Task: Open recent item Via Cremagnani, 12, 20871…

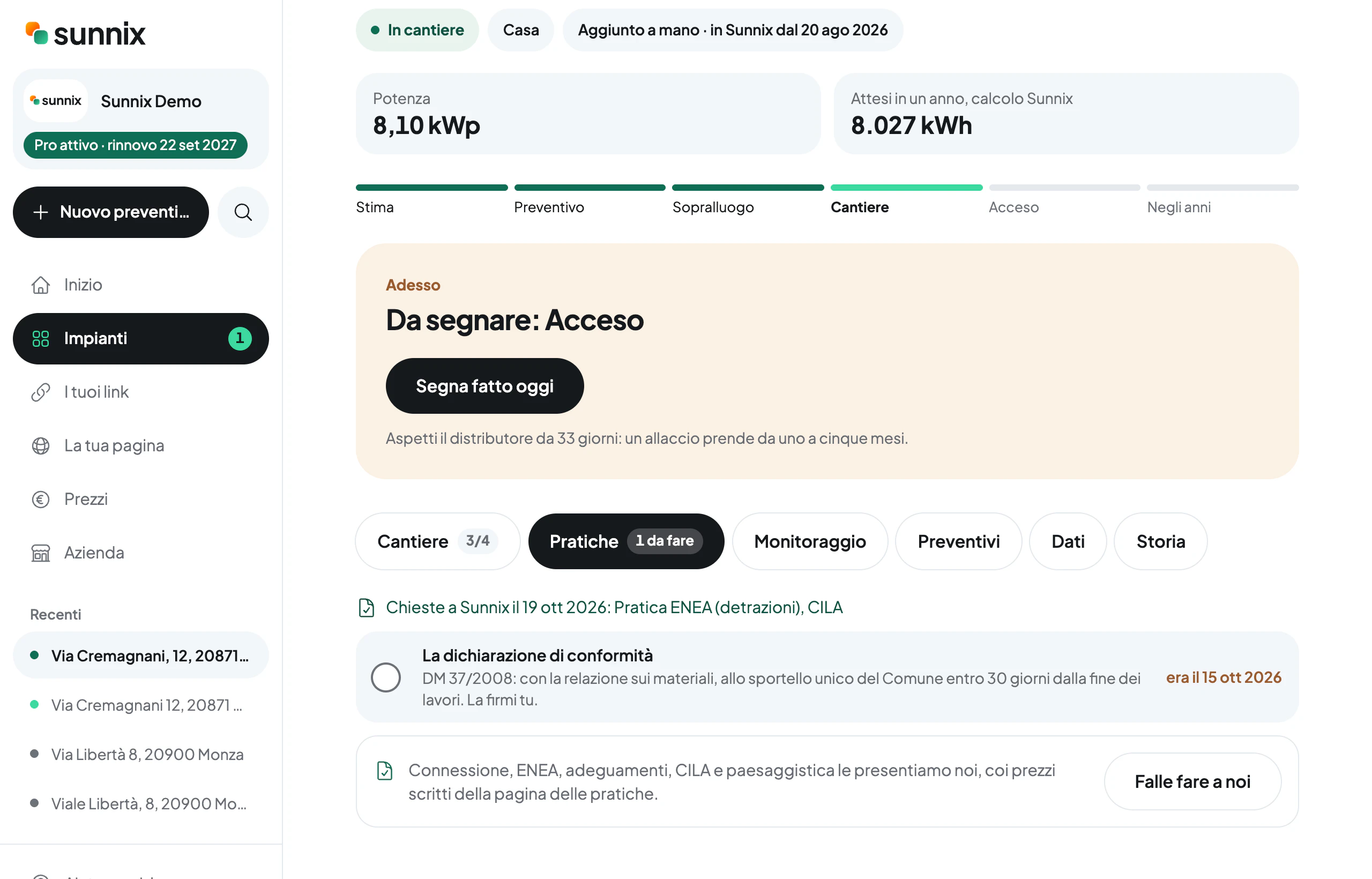Action: [141, 655]
